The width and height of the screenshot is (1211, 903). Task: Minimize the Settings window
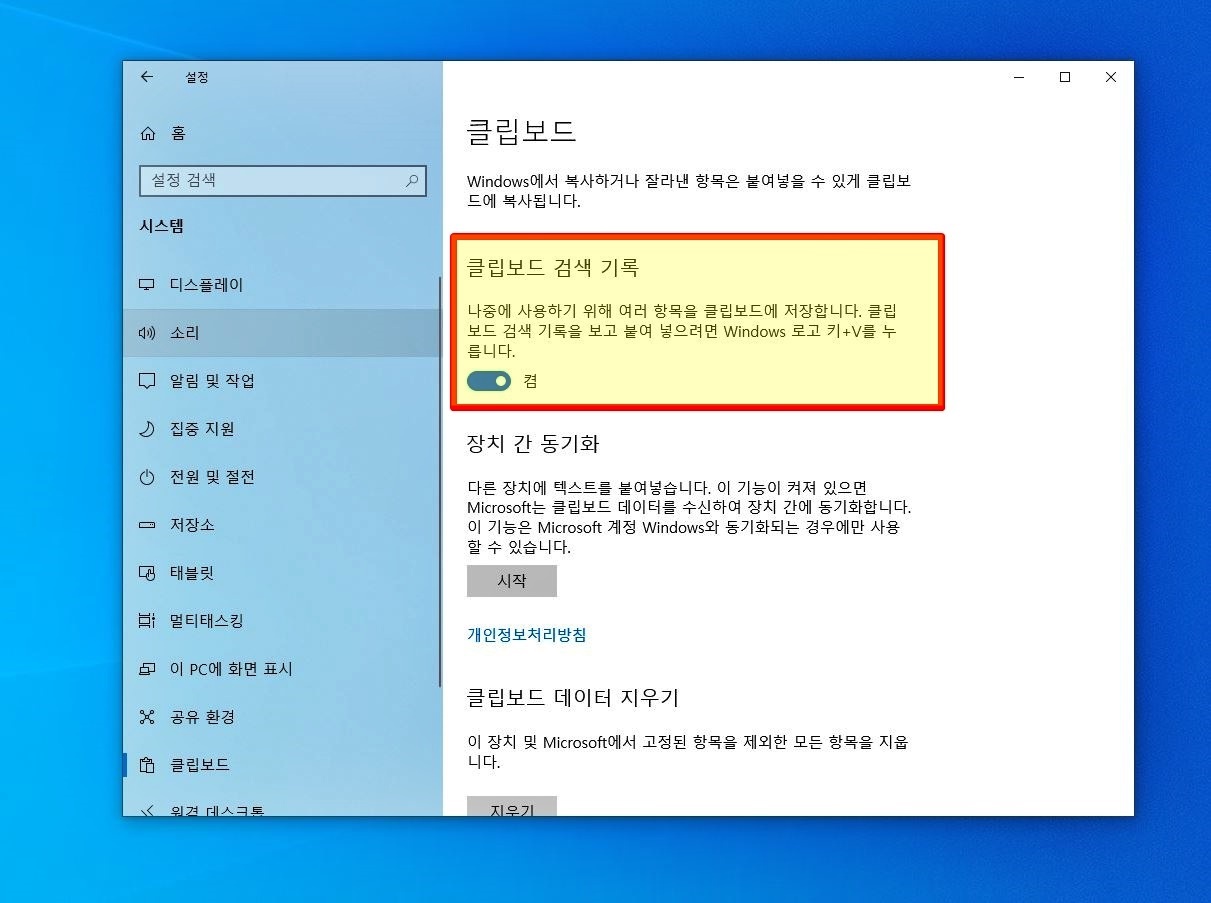coord(1019,77)
